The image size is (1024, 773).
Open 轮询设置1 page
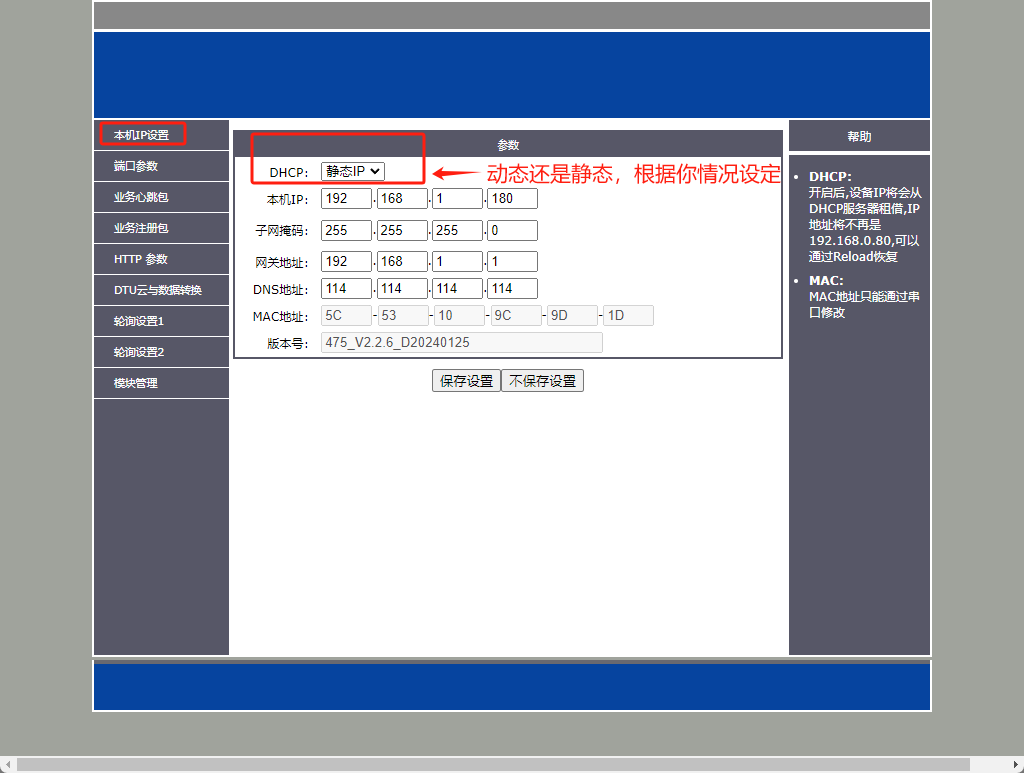click(x=139, y=321)
